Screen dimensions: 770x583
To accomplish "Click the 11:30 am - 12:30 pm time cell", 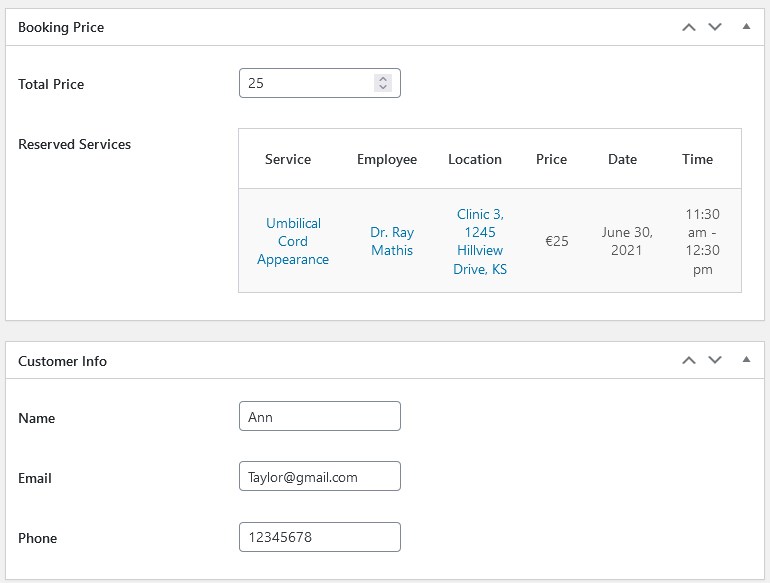I will (703, 241).
